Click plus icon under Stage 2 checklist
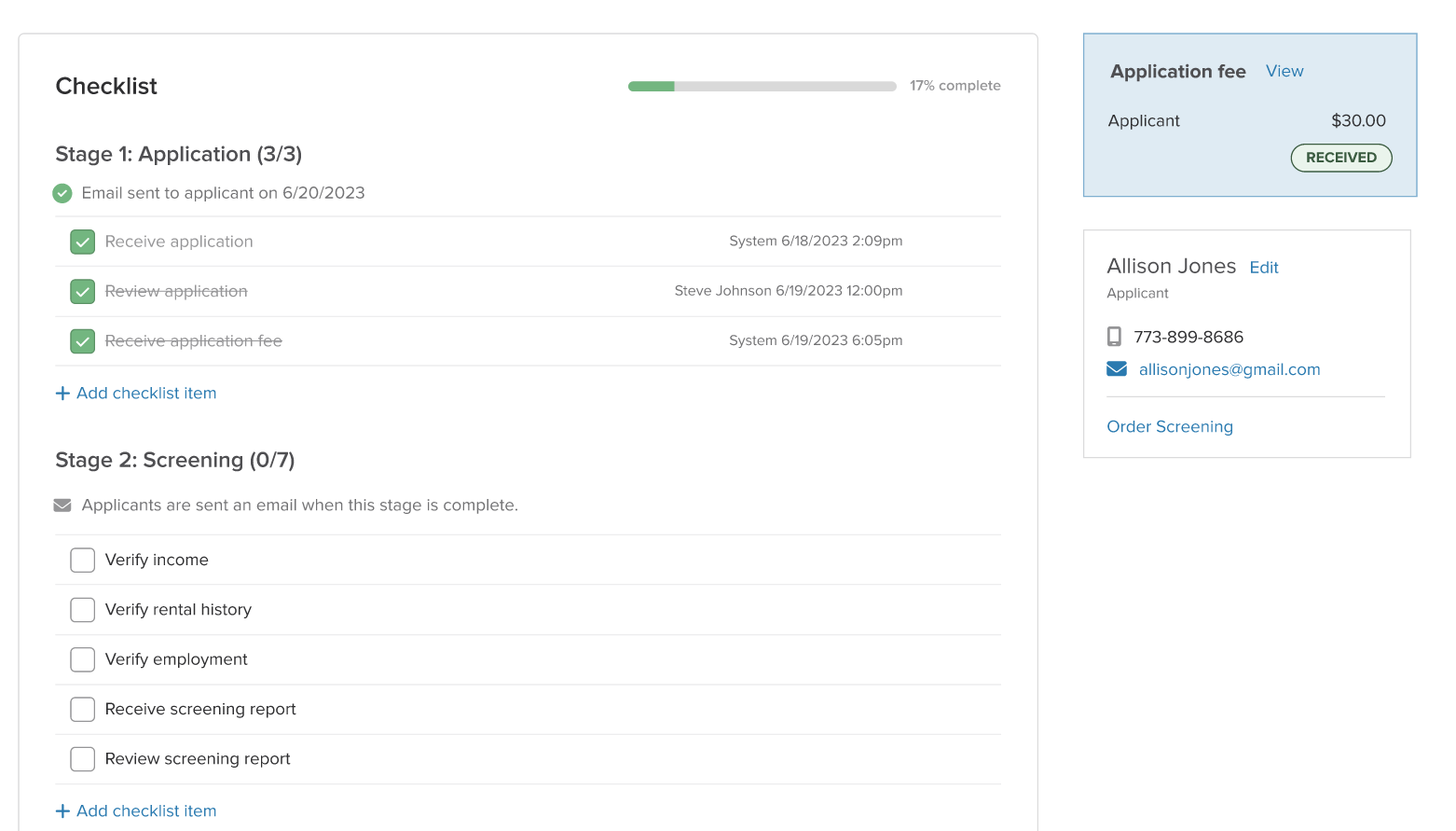The image size is (1456, 831). point(62,810)
